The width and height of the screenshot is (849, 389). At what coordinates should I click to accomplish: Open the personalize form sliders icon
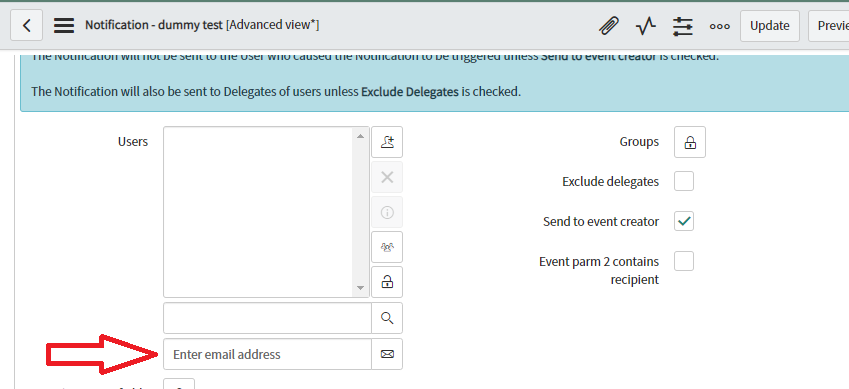tap(683, 26)
